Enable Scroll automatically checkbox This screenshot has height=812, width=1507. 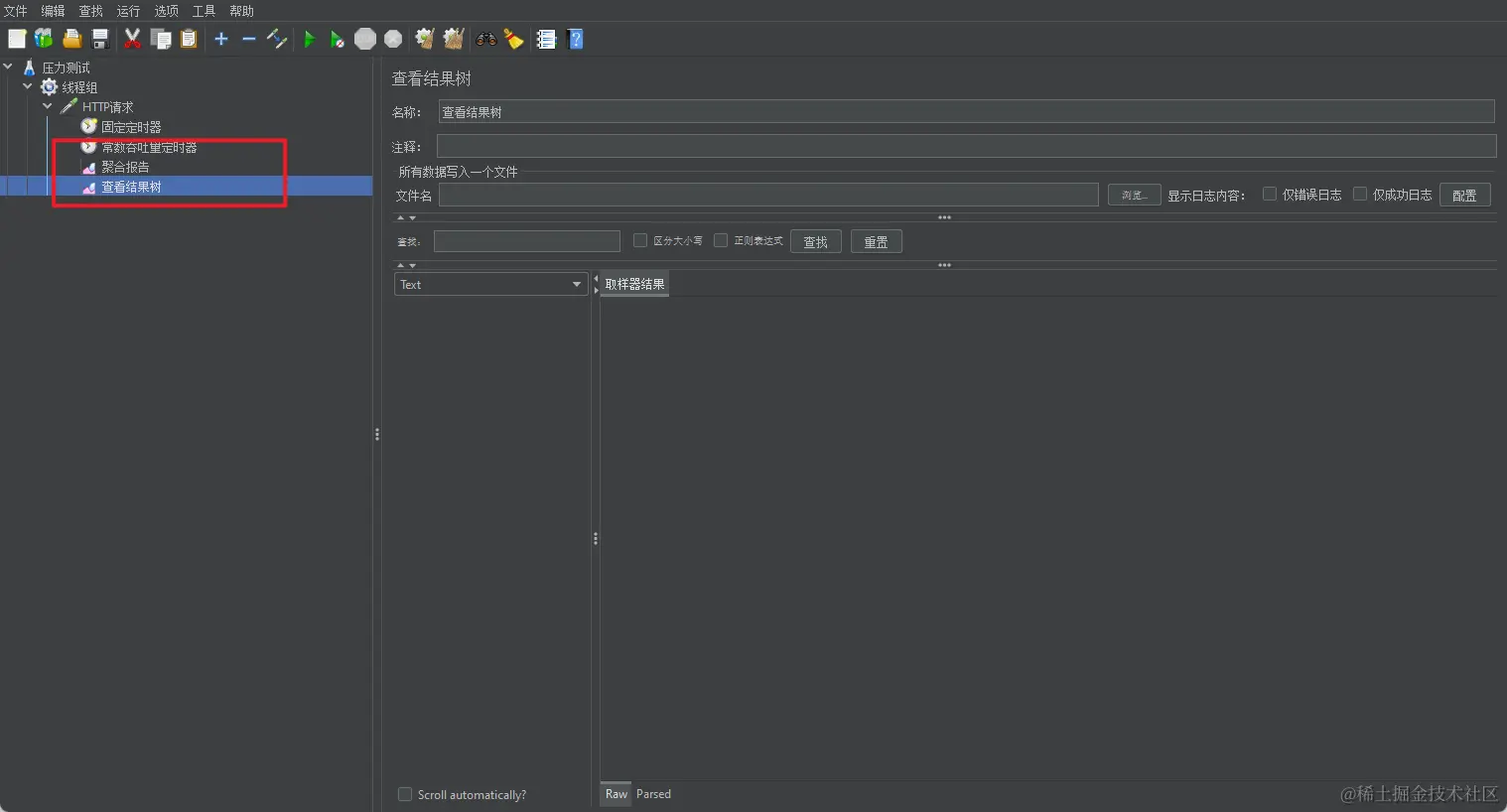coord(405,794)
